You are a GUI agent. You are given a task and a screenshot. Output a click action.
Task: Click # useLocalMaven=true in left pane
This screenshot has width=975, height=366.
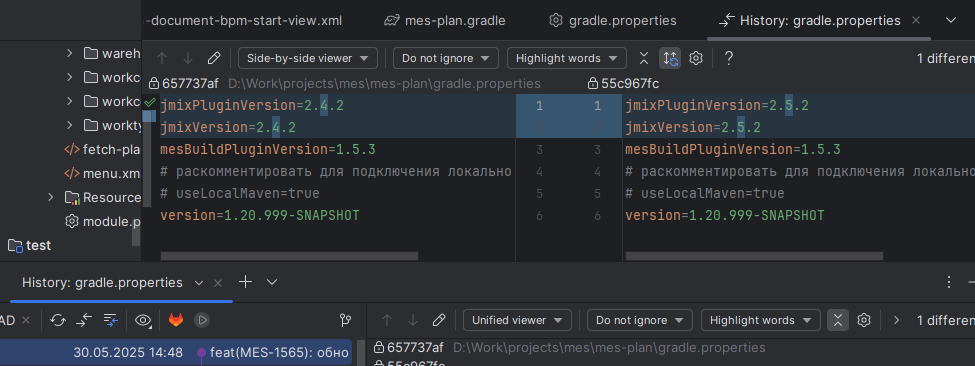pos(239,194)
